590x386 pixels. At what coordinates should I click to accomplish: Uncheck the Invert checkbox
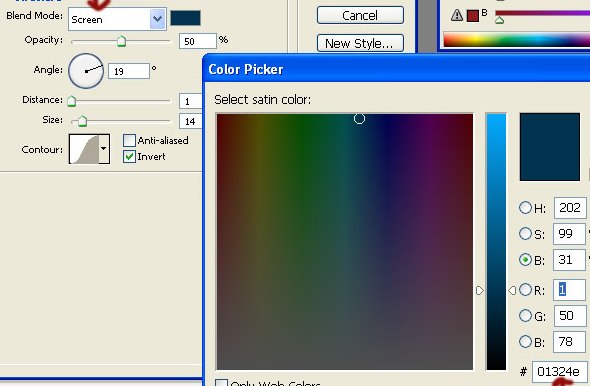click(x=129, y=157)
